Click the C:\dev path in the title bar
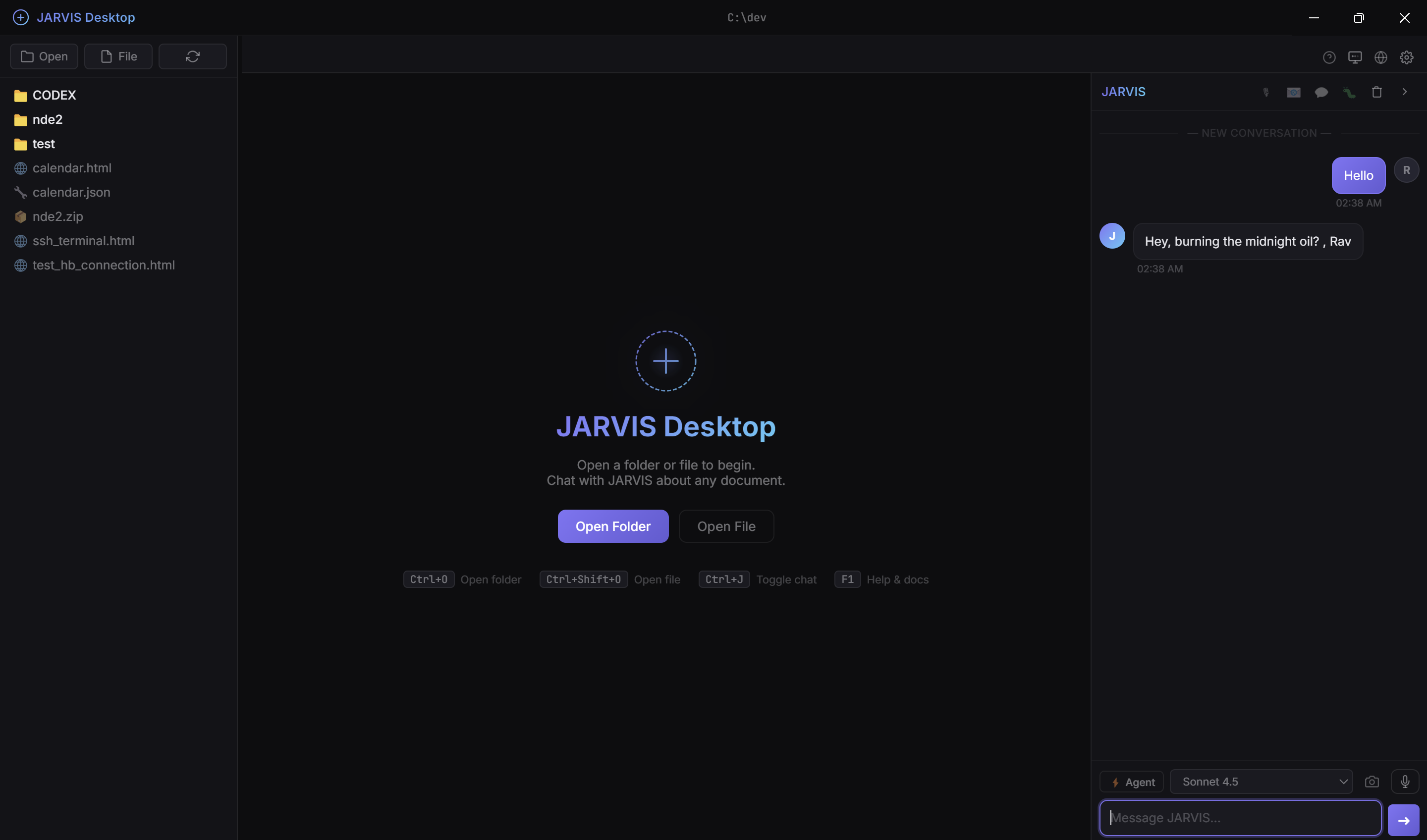1427x840 pixels. pyautogui.click(x=746, y=17)
